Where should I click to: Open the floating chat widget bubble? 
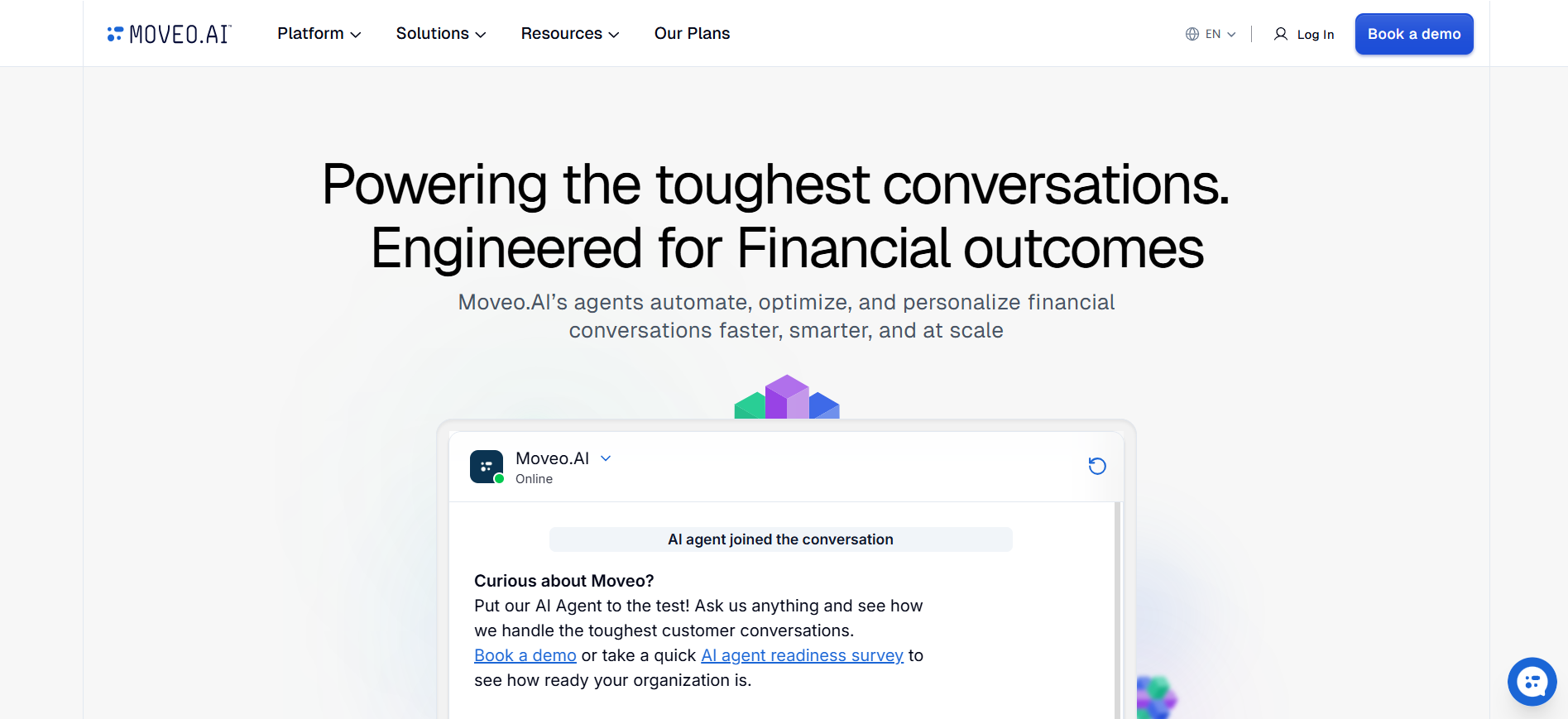point(1532,682)
